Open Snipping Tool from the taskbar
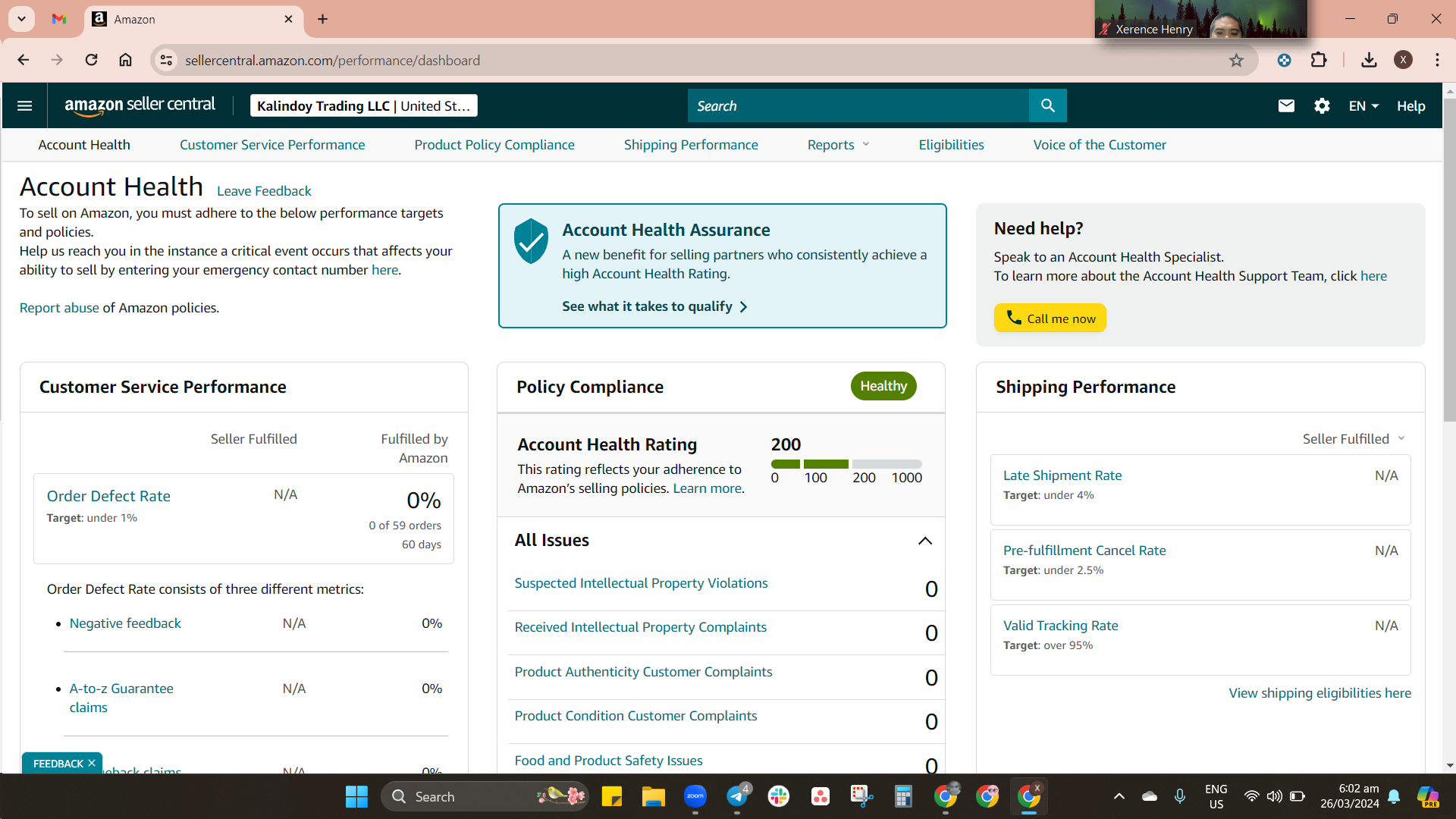 861,796
